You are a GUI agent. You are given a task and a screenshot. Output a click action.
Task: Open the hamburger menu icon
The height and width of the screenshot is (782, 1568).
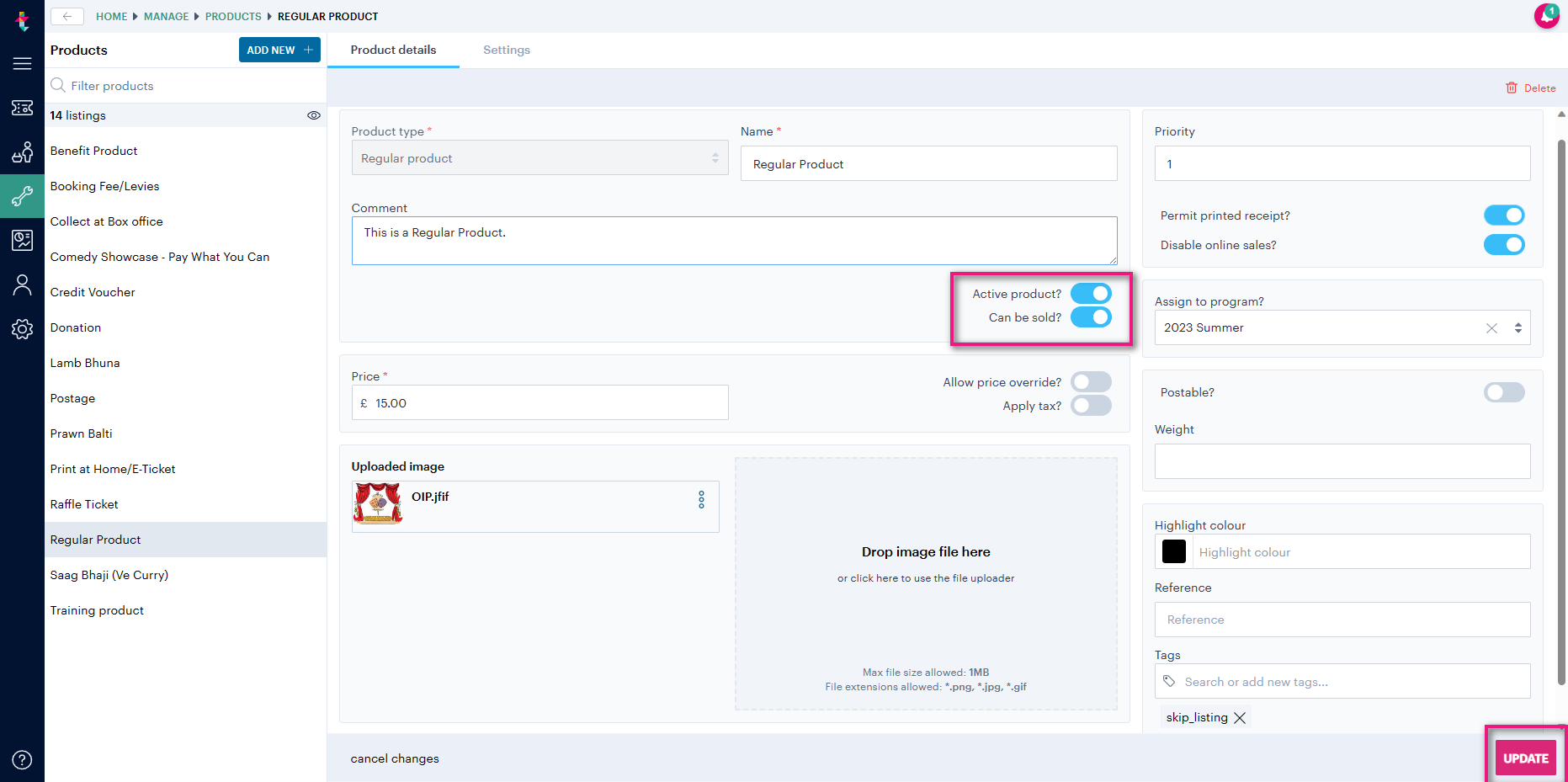click(23, 64)
